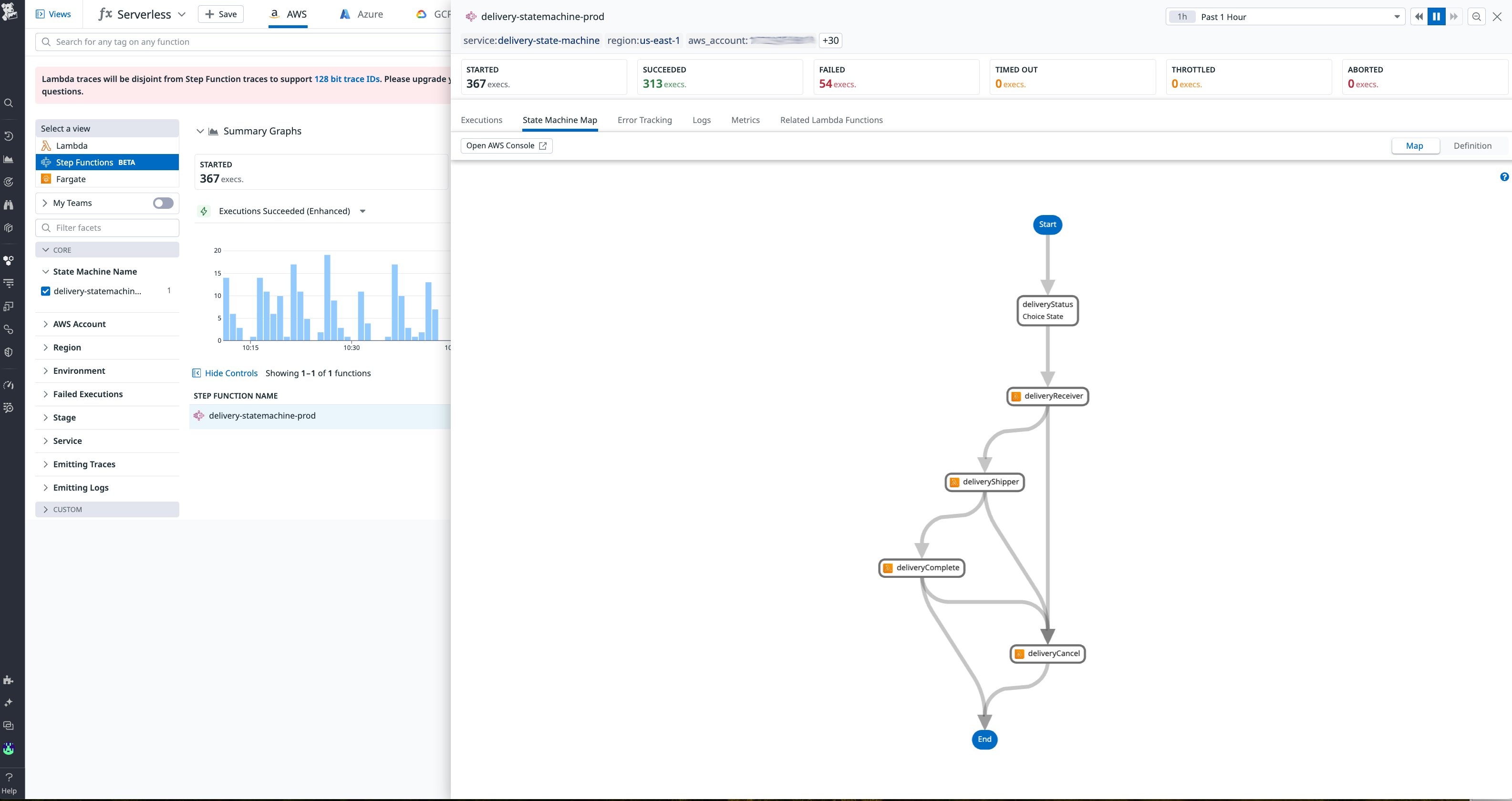Pause live updating with the pause control
The height and width of the screenshot is (801, 1512).
1436,16
